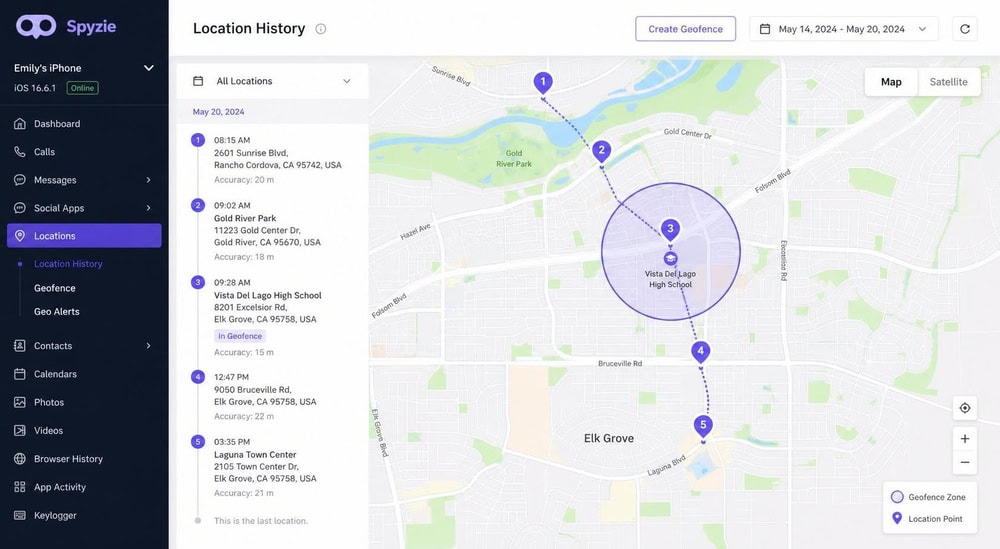Expand the Messages submenu arrow
This screenshot has width=1000, height=549.
coord(149,180)
